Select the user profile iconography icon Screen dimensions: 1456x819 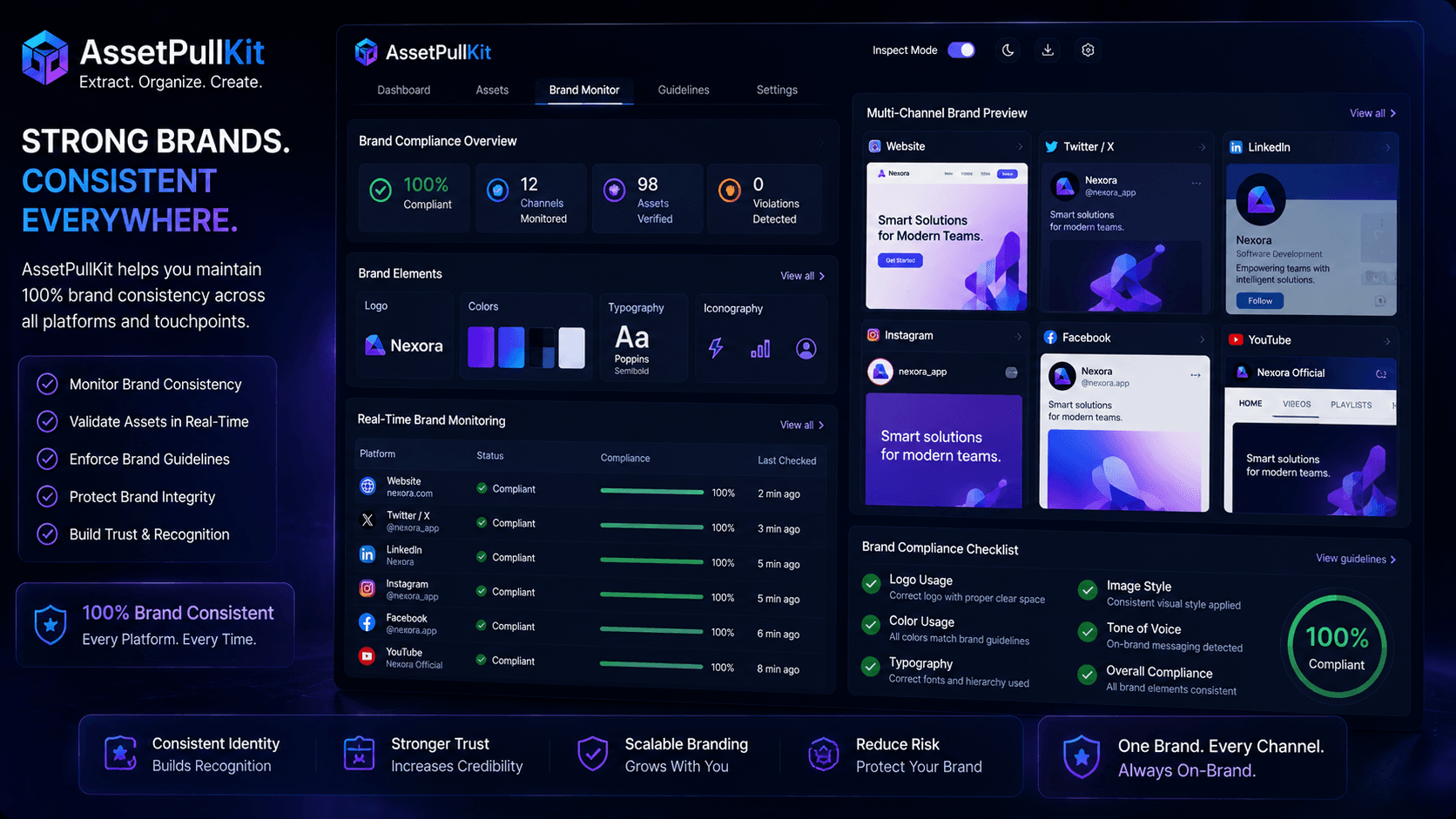point(806,349)
